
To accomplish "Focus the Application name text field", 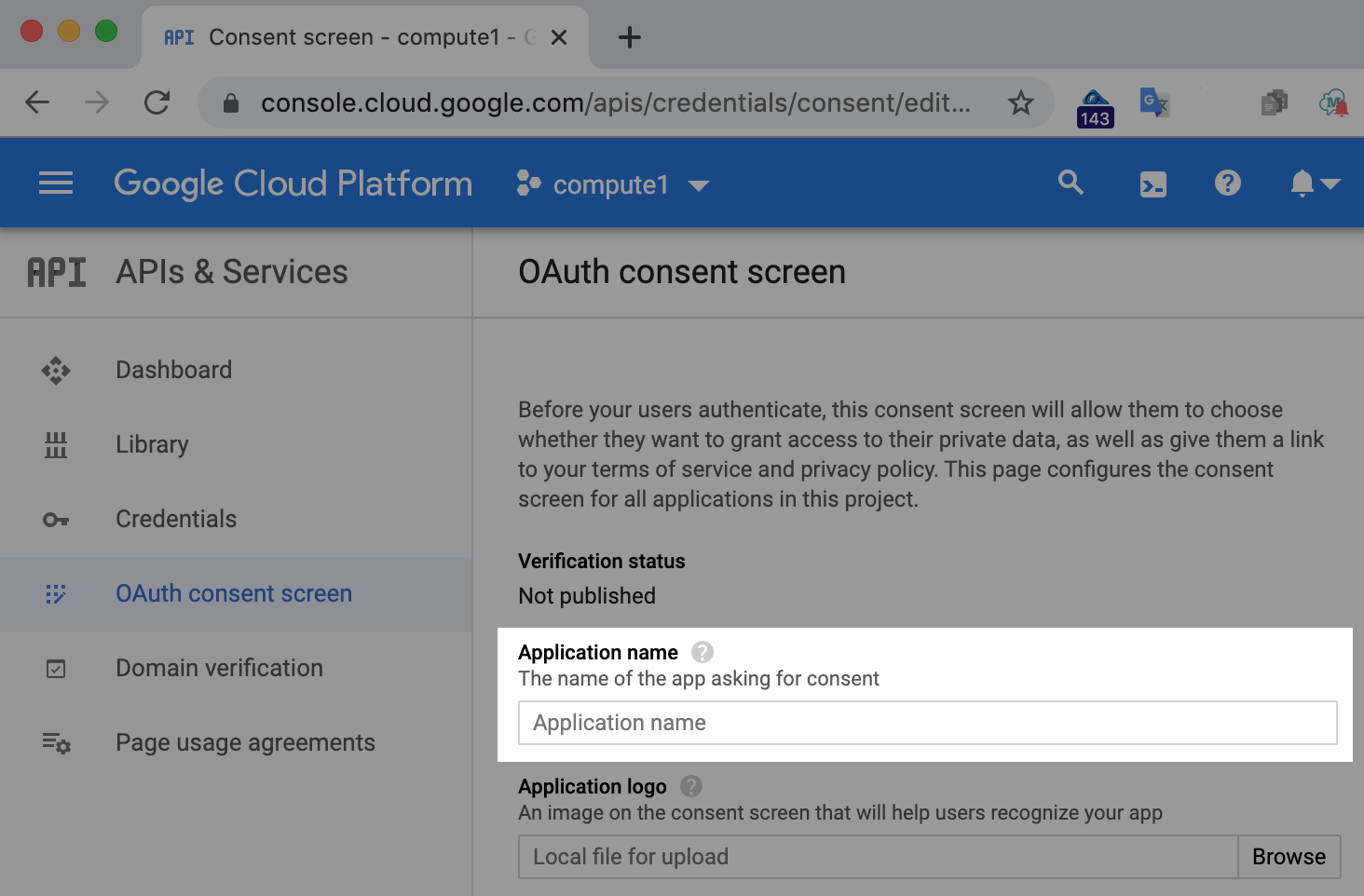I will [927, 723].
